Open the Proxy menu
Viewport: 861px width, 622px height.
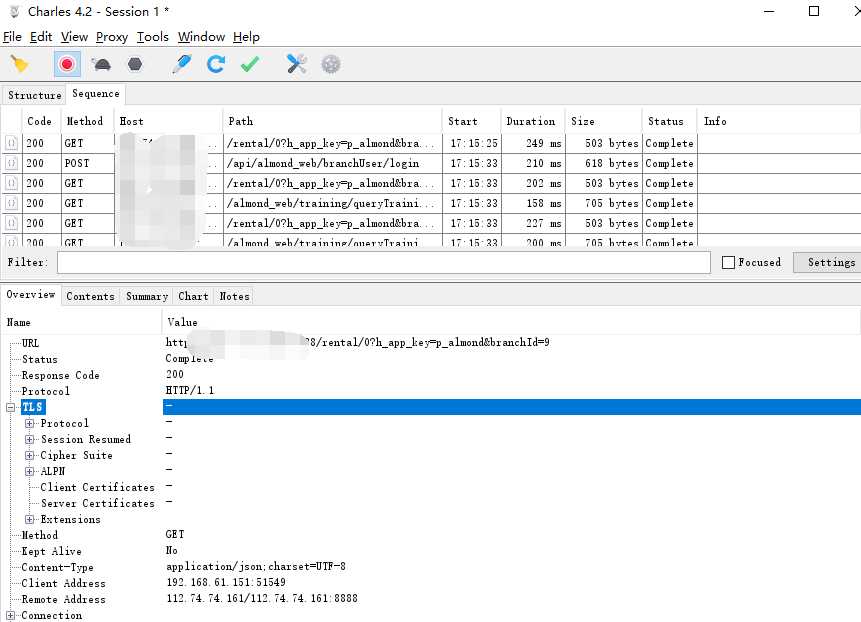pos(111,37)
